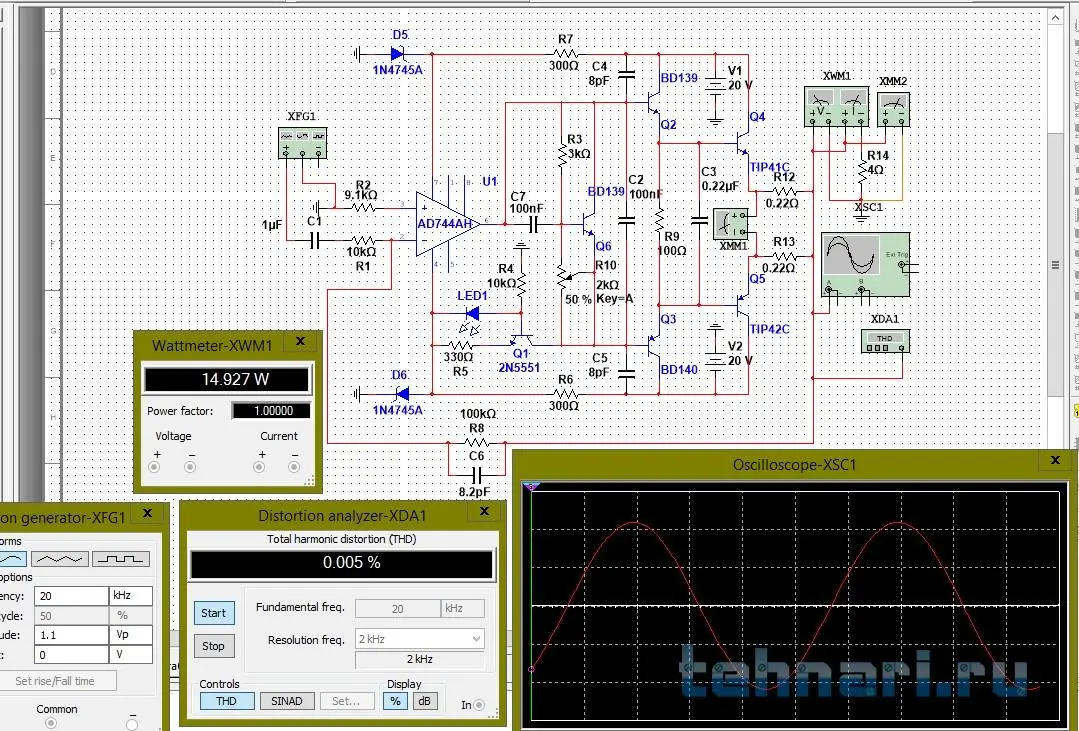Select the XMM1 multimeter instrument icon

coord(731,224)
